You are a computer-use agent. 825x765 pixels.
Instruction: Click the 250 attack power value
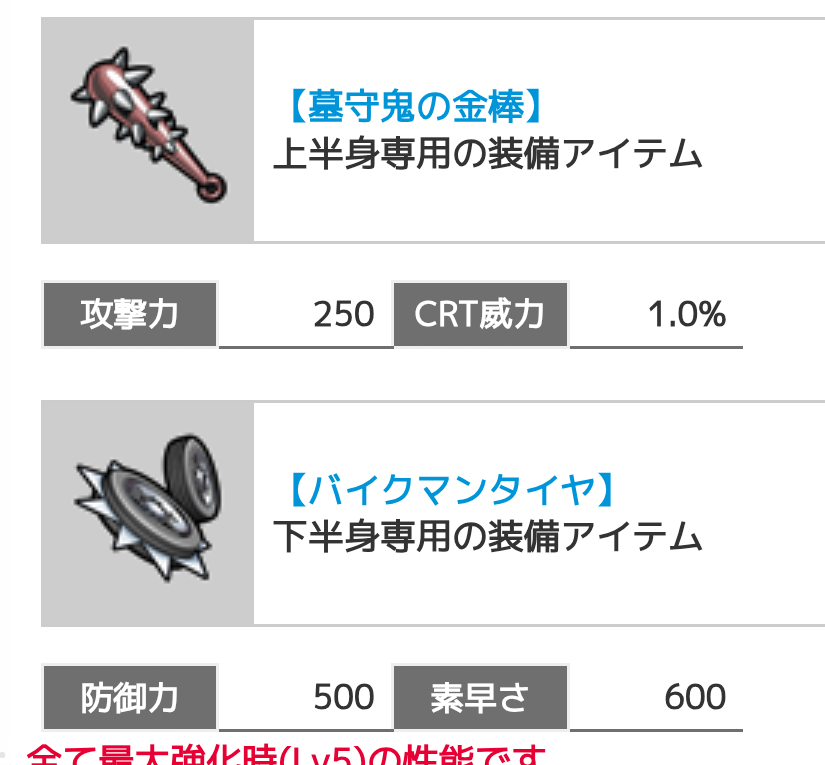point(344,315)
